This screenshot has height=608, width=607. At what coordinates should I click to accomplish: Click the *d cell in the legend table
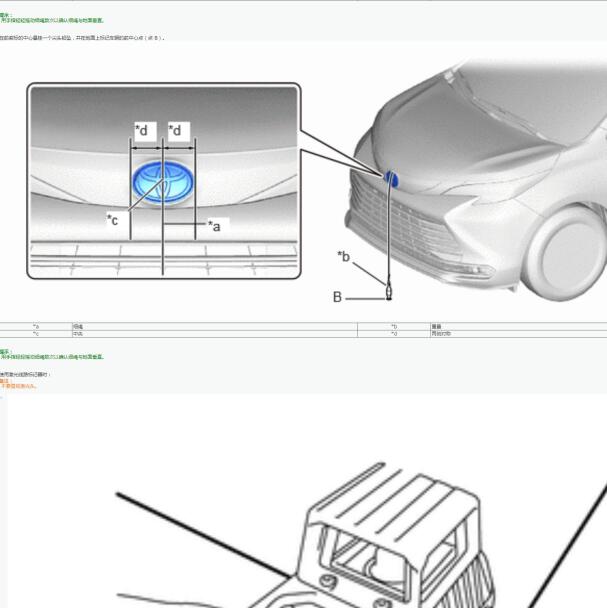click(394, 333)
